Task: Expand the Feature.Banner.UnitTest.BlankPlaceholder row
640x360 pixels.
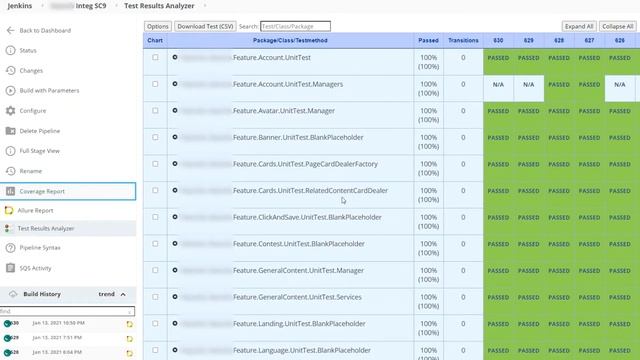Action: [x=175, y=137]
